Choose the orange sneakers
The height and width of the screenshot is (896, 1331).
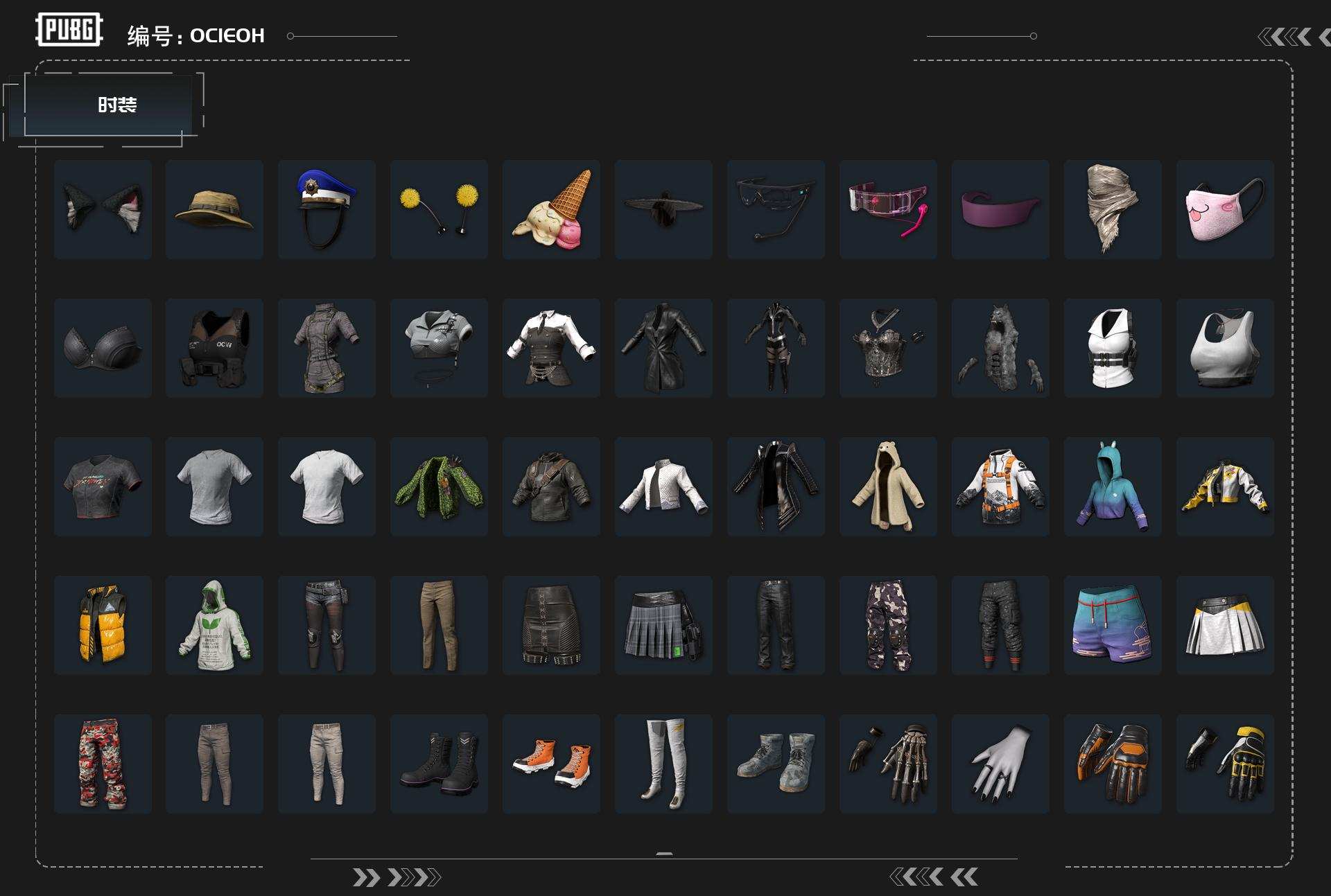[x=551, y=764]
